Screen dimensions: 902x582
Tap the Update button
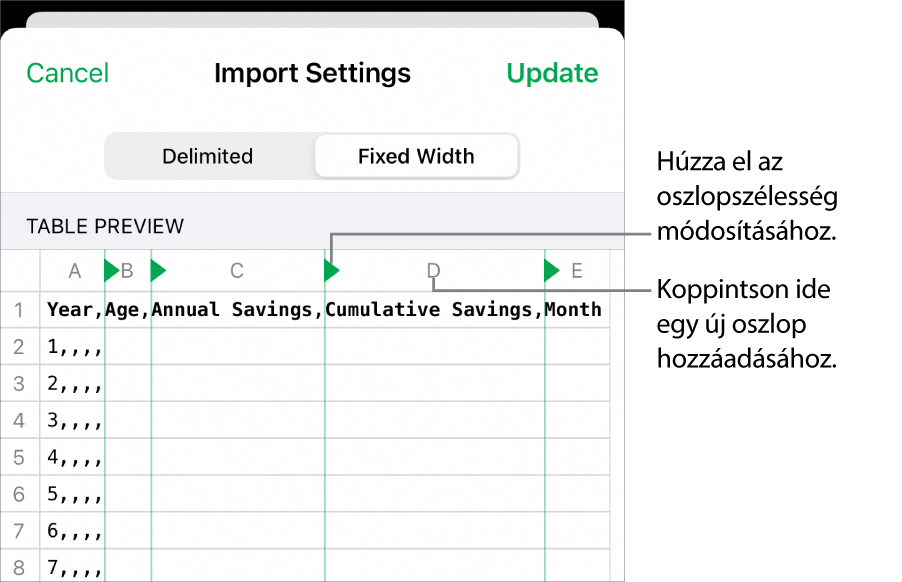pos(552,73)
